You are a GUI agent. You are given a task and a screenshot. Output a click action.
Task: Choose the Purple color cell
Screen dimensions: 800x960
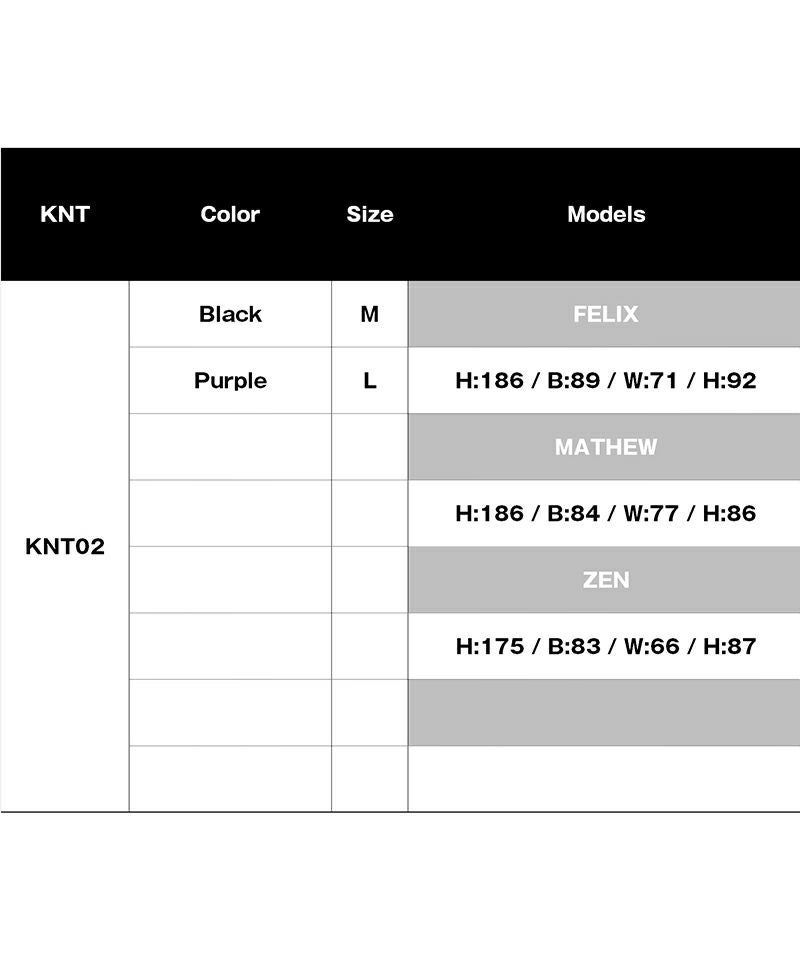click(230, 381)
